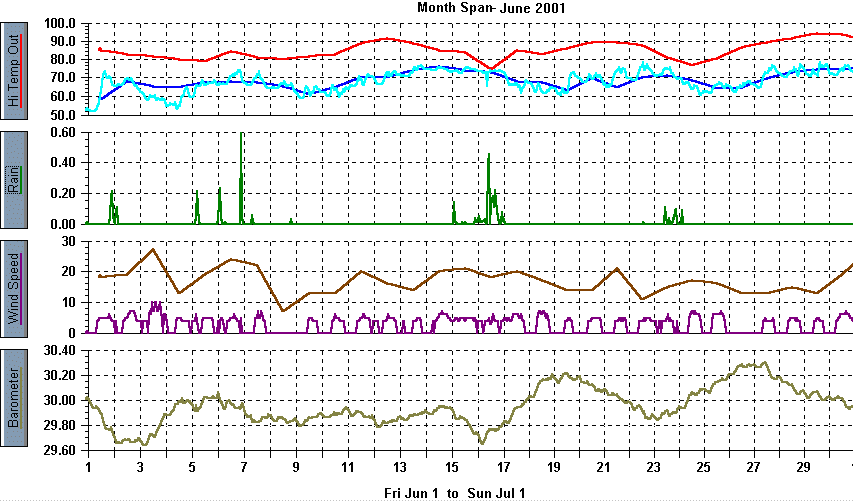Click the red high-temp dip near day 16
The width and height of the screenshot is (853, 501).
[x=490, y=68]
